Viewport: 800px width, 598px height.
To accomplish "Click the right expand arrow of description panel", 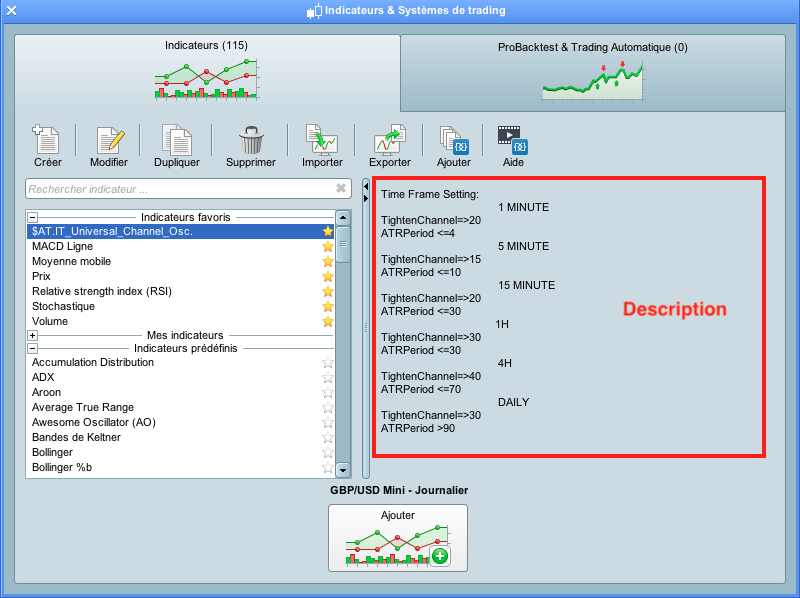I will pyautogui.click(x=366, y=198).
